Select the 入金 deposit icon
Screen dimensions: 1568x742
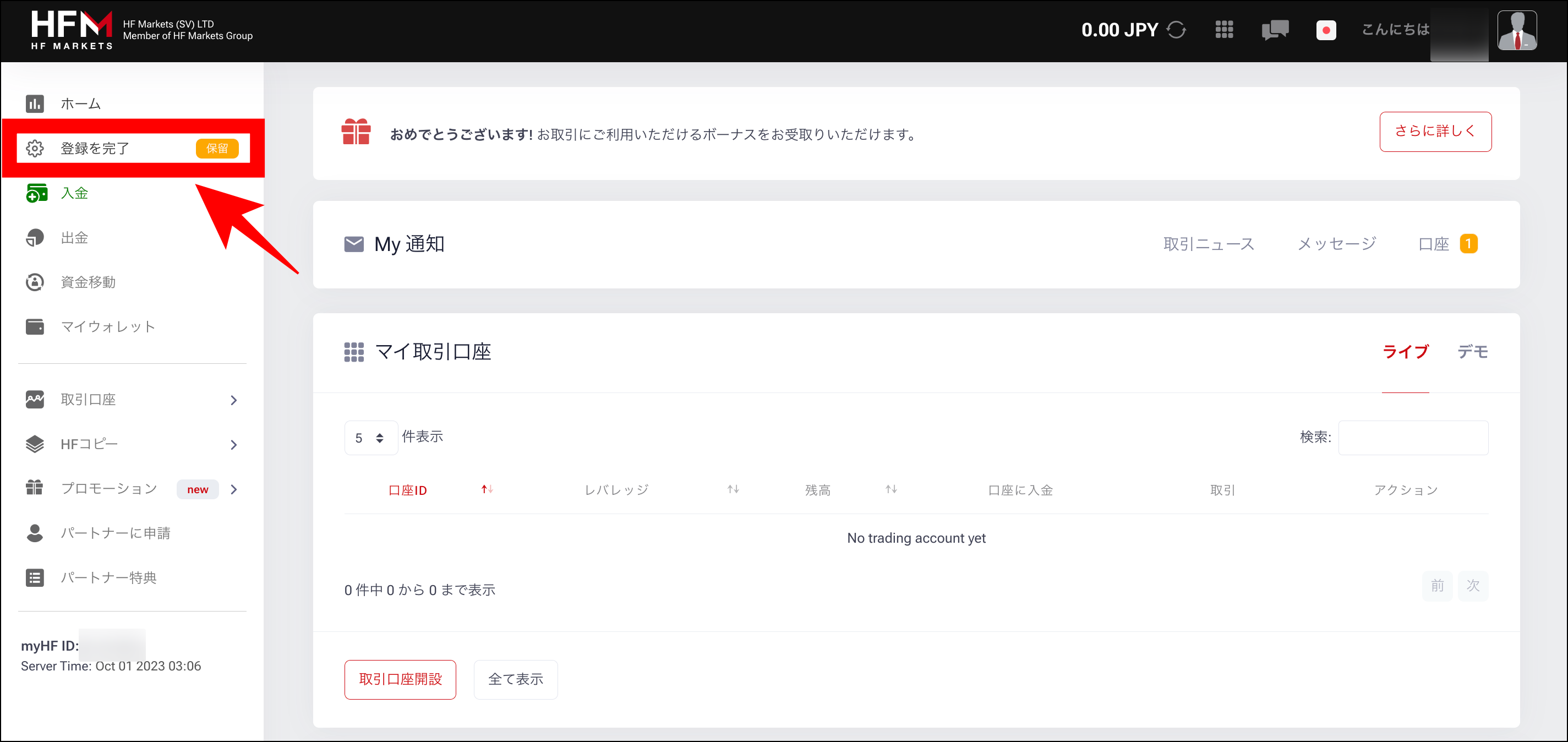[x=36, y=193]
